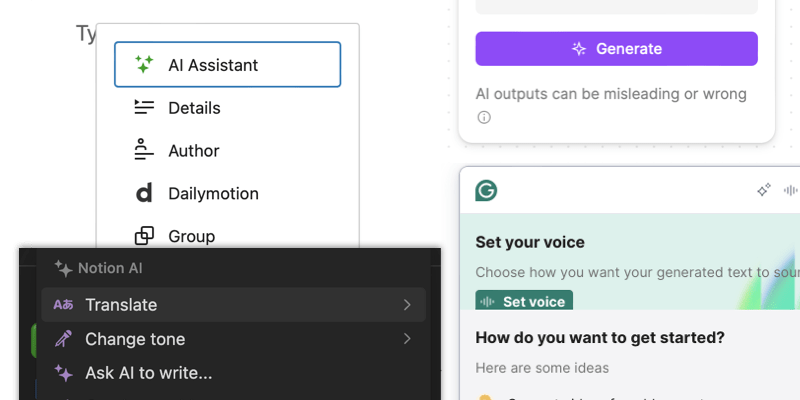Viewport: 800px width, 400px height.
Task: Click the sparkle icon in Grammarly header
Action: pos(764,190)
